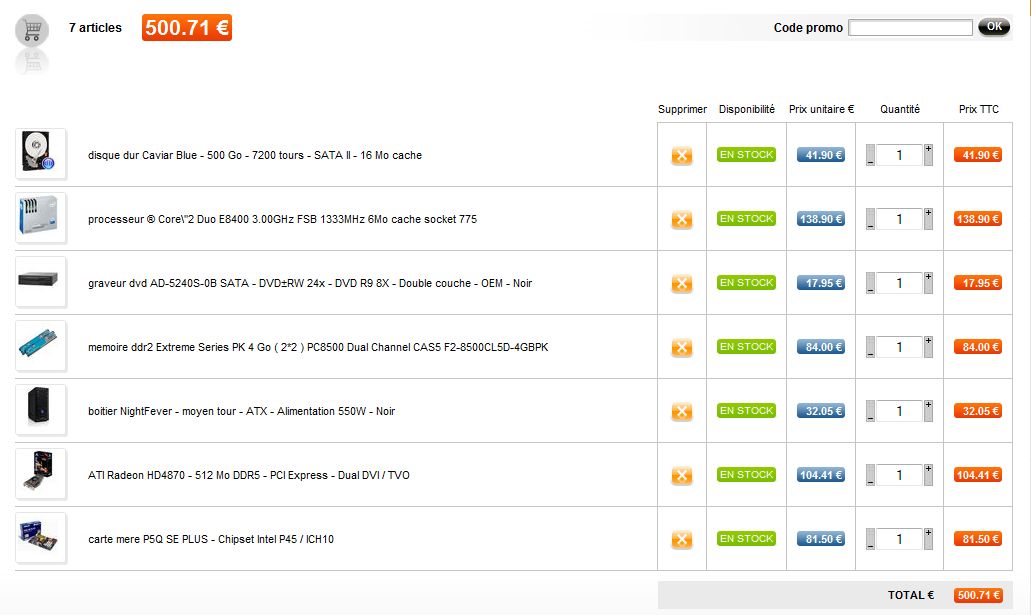The height and width of the screenshot is (615, 1031).
Task: Remove the P5Q SE PLUS motherboard
Action: [x=681, y=540]
